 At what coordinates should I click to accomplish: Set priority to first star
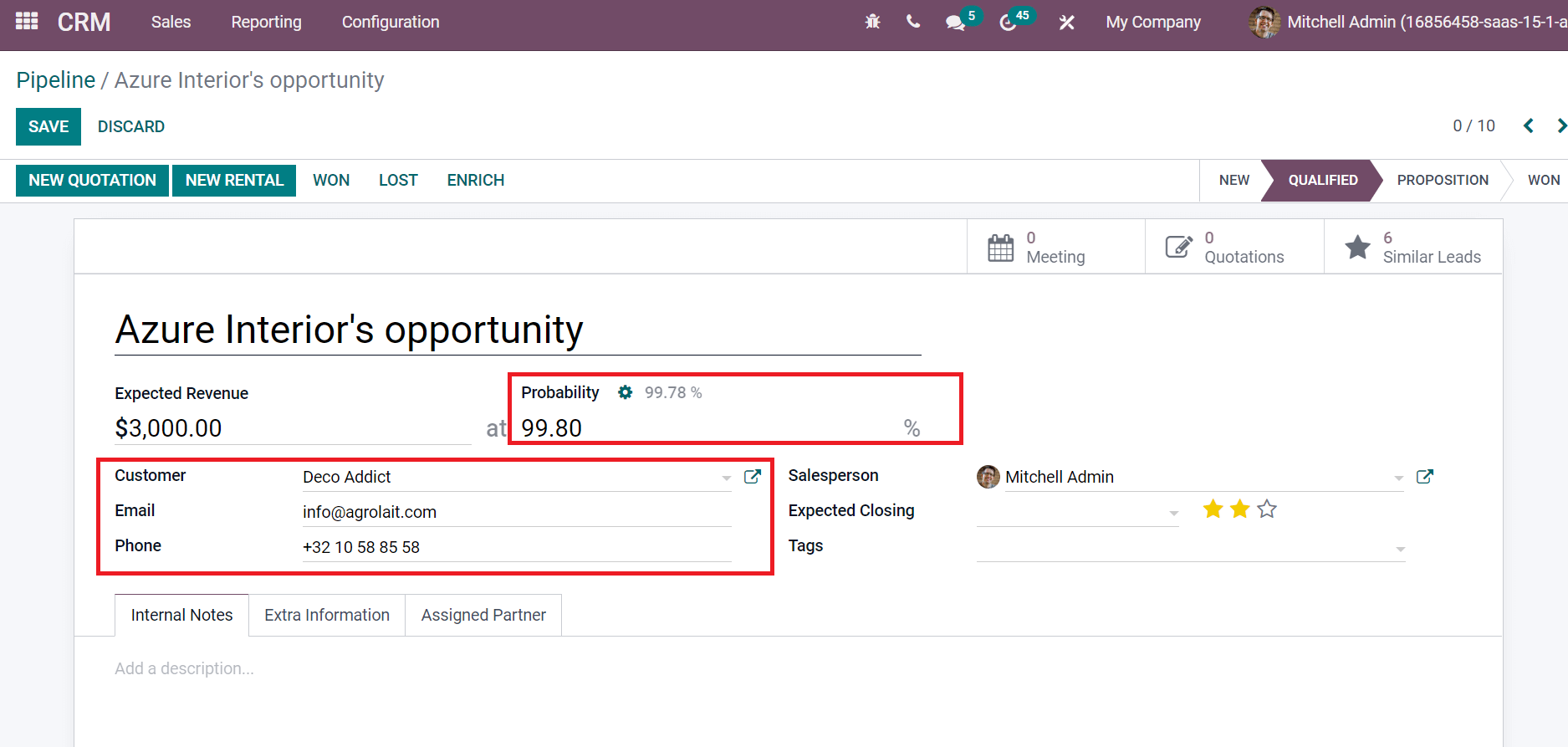(1213, 509)
